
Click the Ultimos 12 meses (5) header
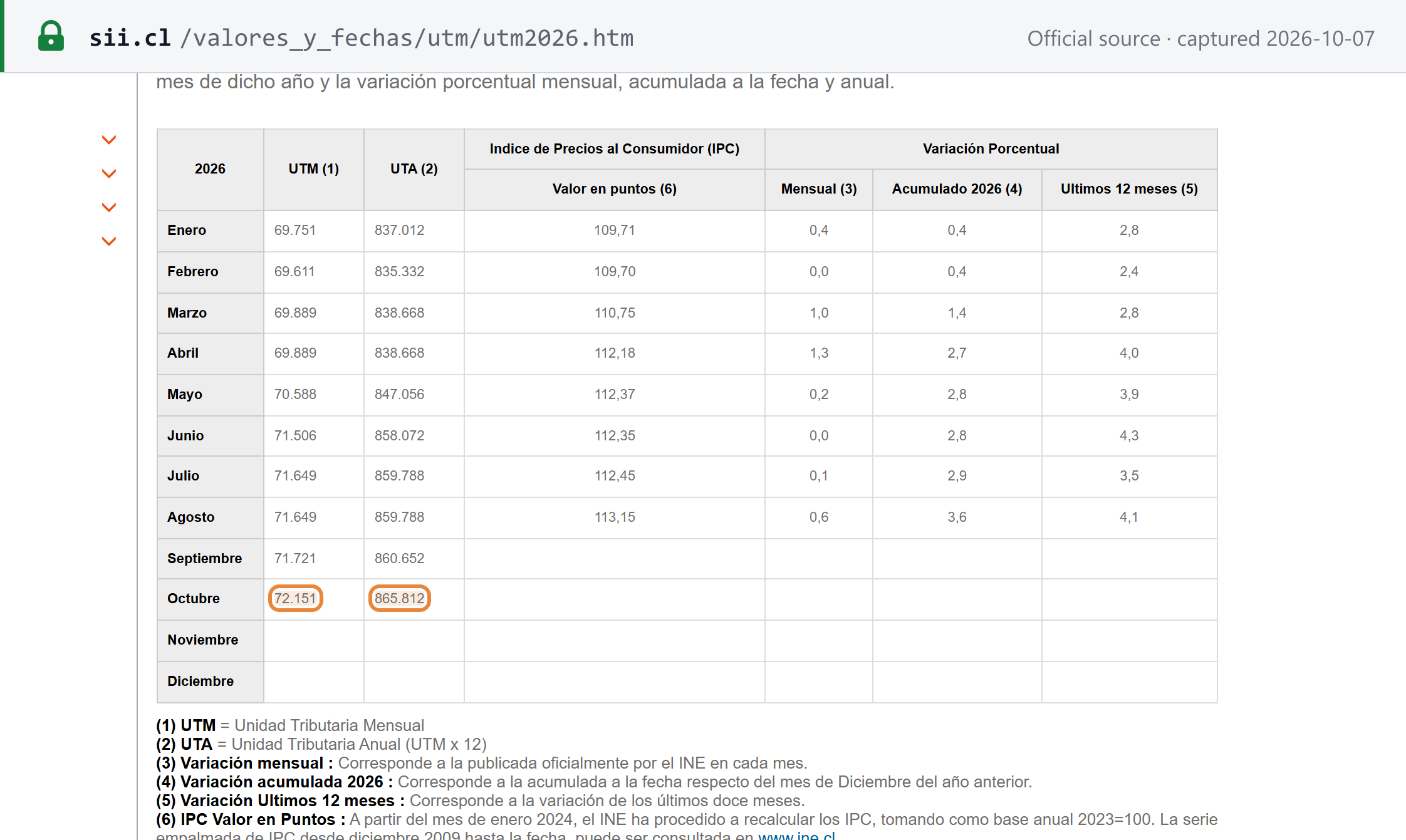pyautogui.click(x=1129, y=189)
